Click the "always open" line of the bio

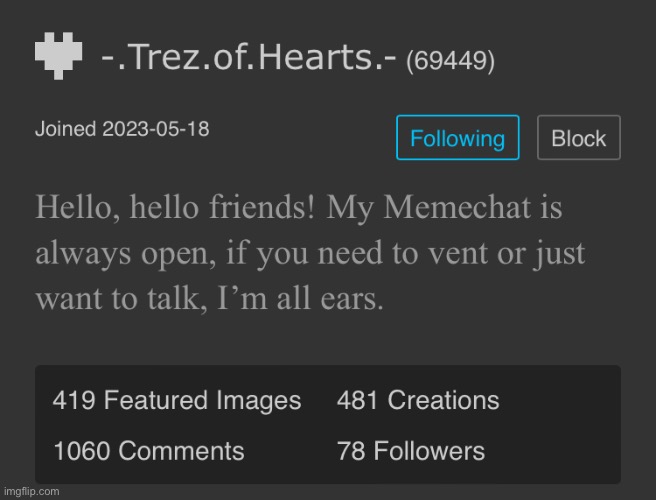[97, 255]
